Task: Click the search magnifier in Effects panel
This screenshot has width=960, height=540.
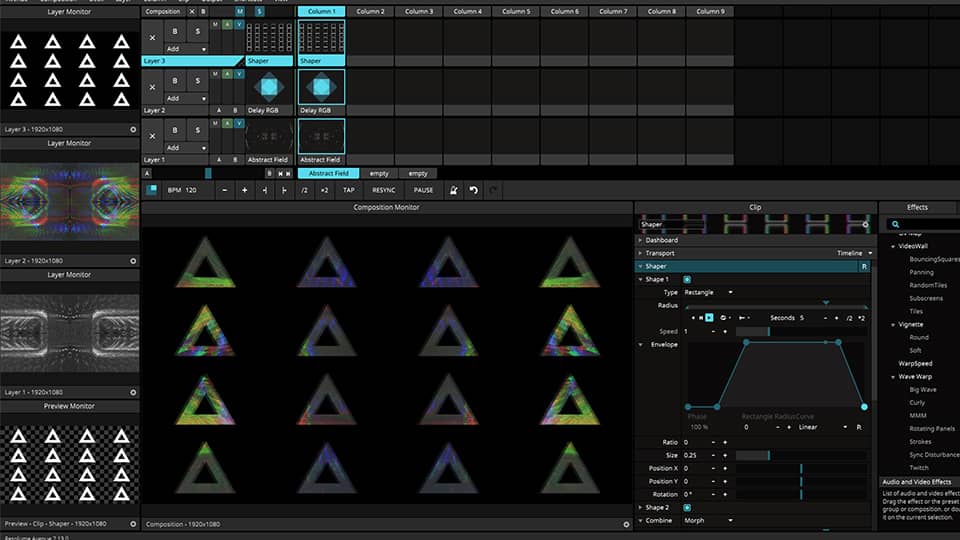Action: tap(895, 225)
